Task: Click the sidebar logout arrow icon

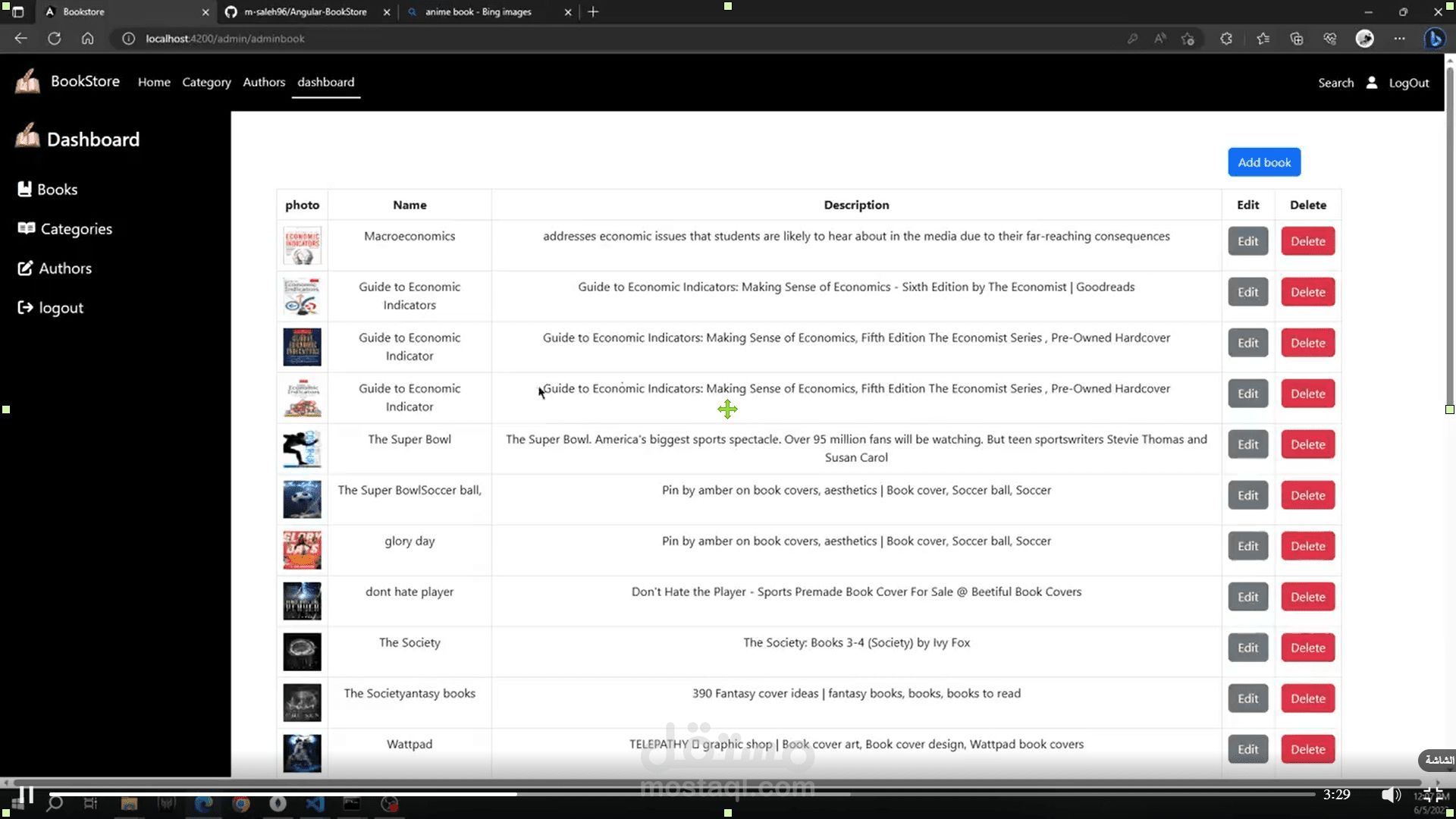Action: click(x=25, y=308)
